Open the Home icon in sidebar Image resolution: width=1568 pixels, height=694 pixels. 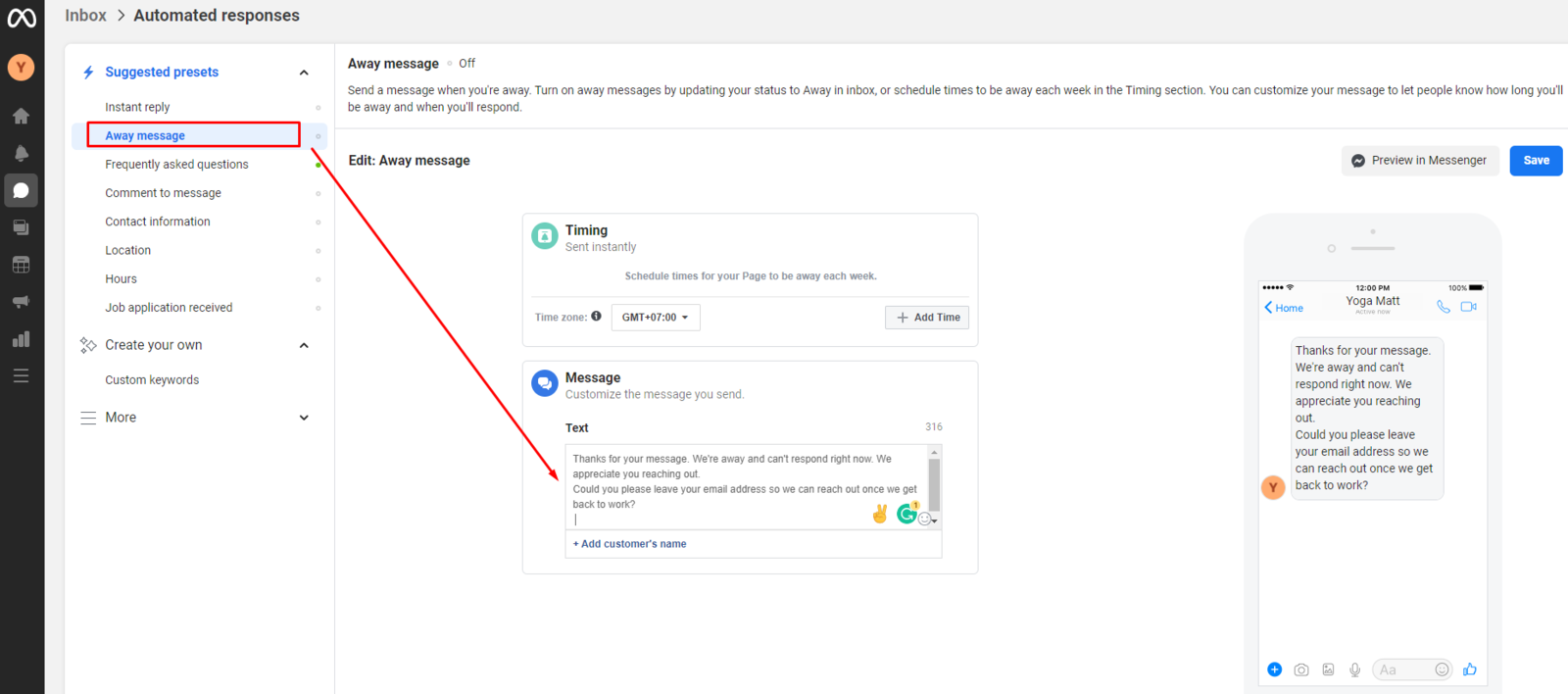[21, 116]
